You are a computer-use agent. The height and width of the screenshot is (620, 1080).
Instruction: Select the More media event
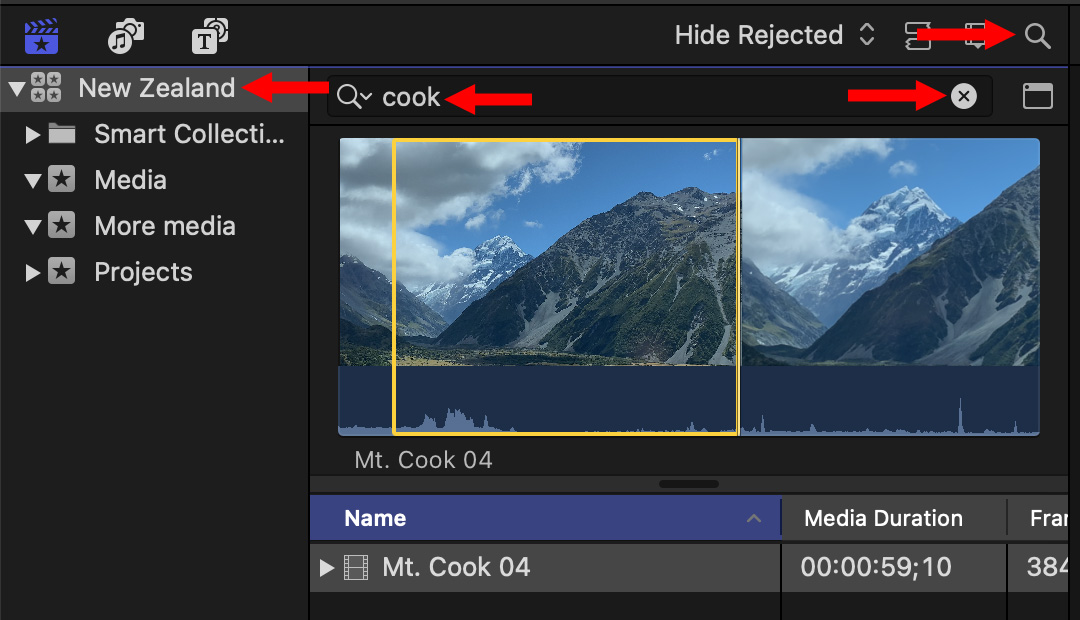pyautogui.click(x=164, y=226)
